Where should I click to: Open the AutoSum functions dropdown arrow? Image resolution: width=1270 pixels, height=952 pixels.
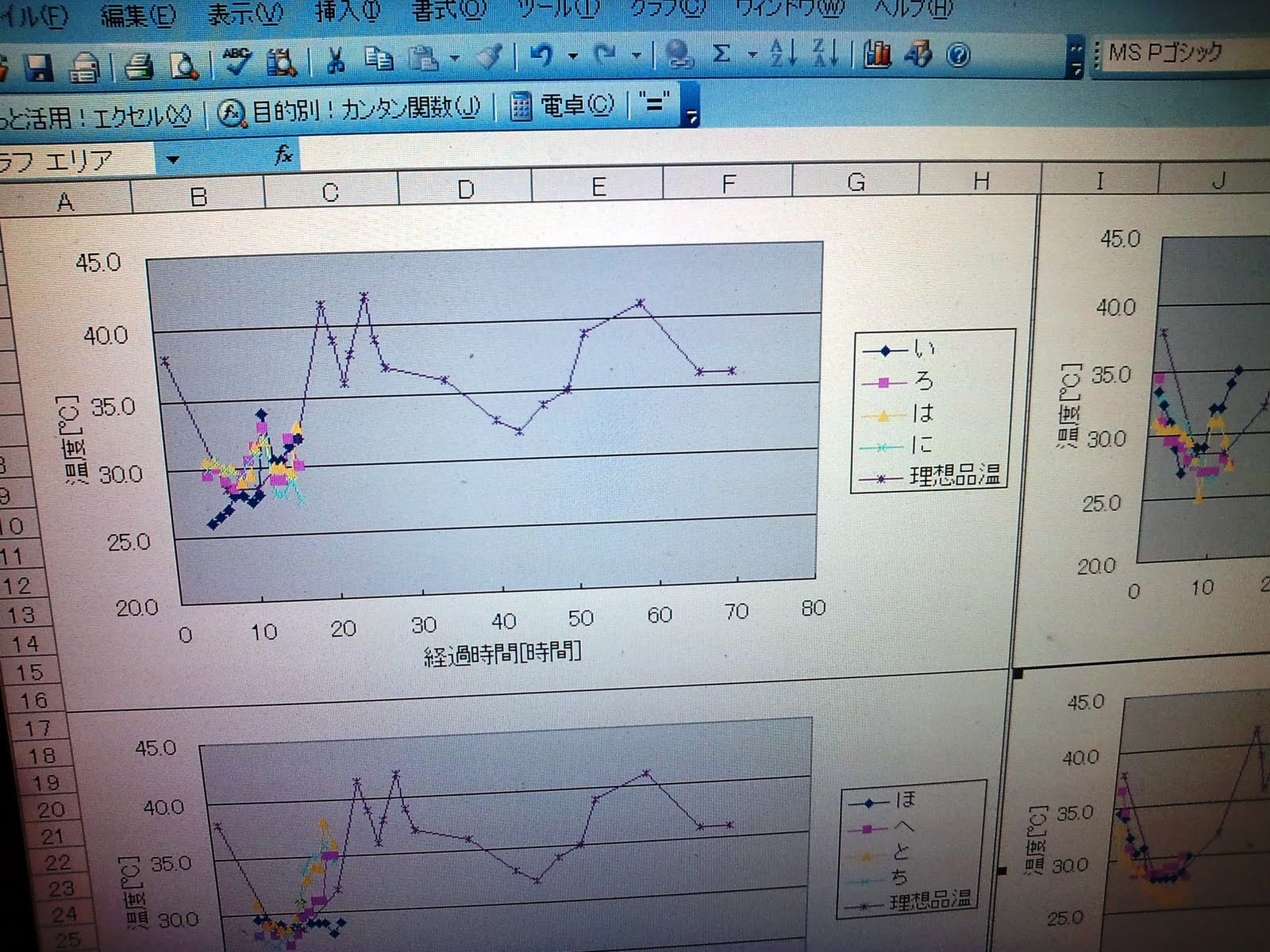(752, 54)
